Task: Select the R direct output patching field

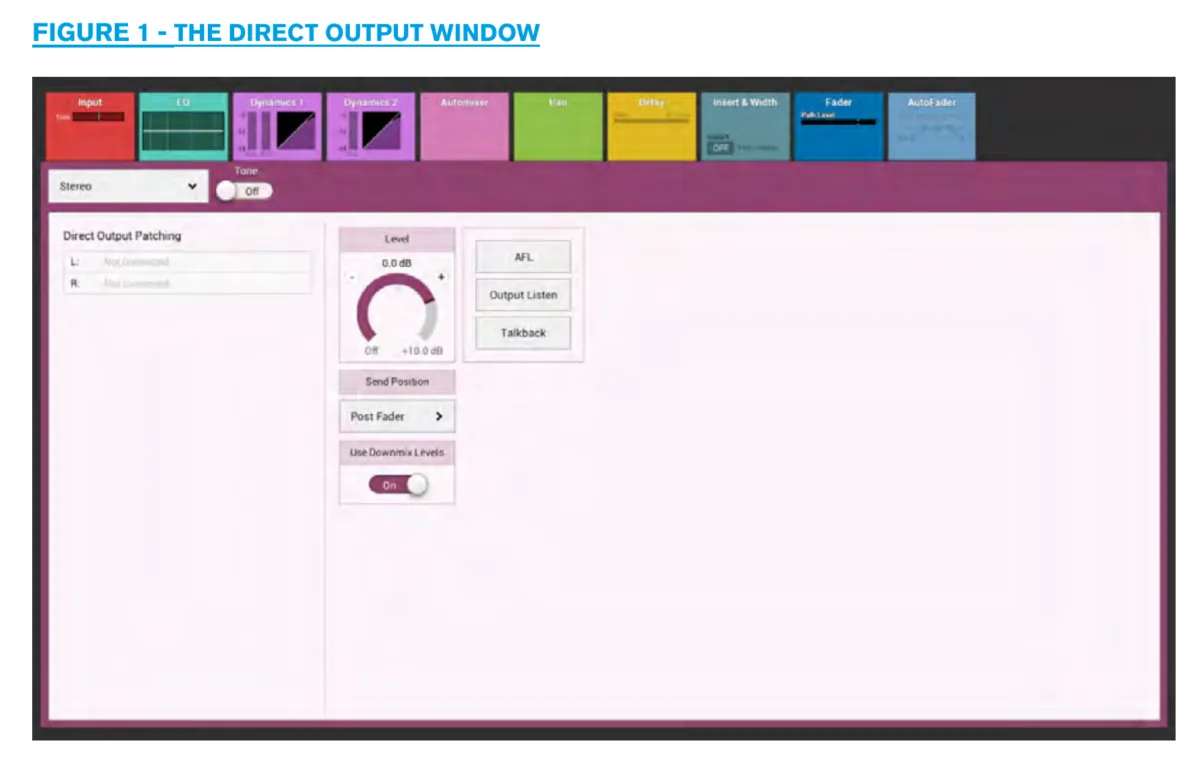Action: coord(187,284)
